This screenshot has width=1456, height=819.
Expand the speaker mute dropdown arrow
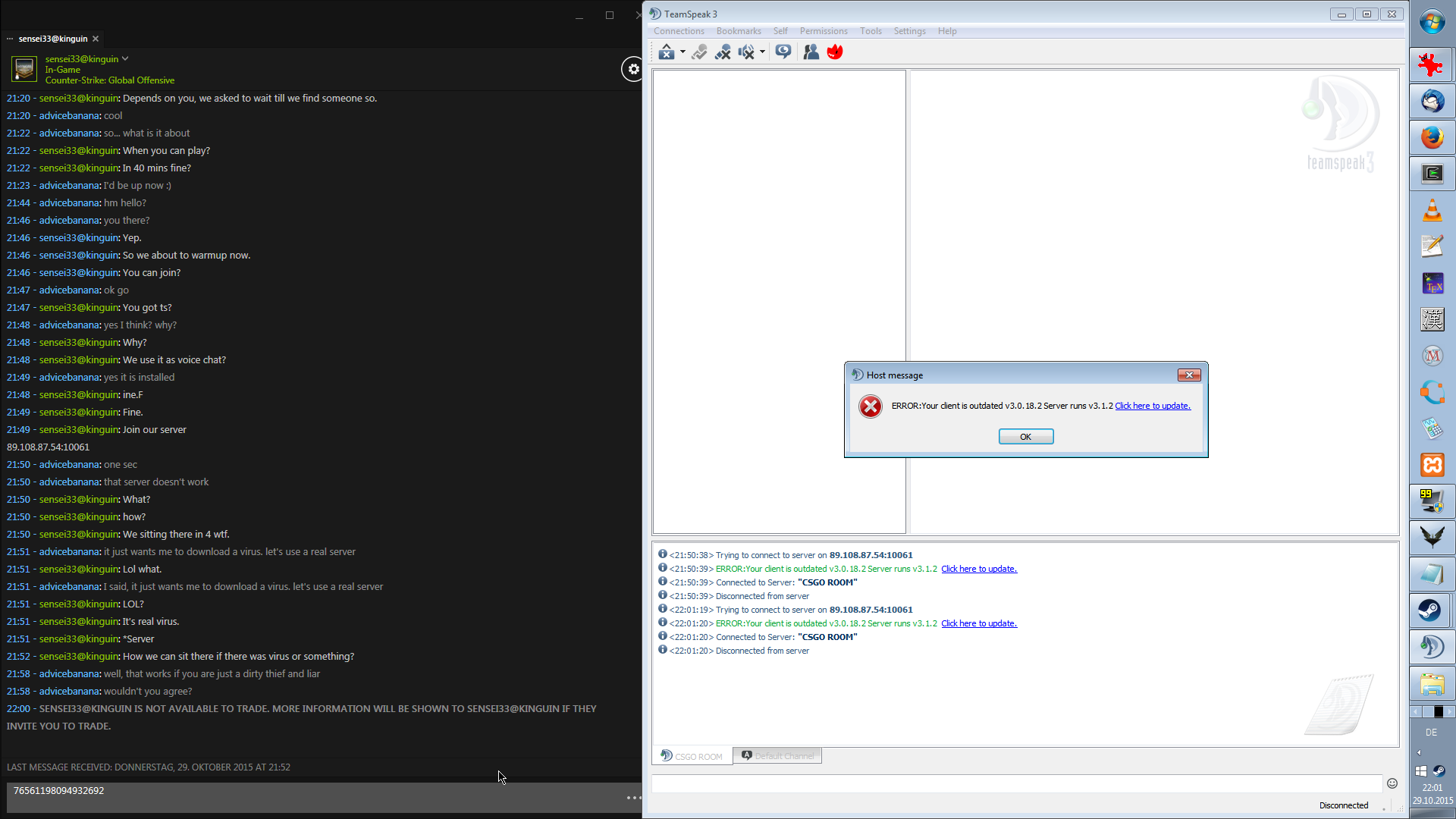click(x=762, y=52)
